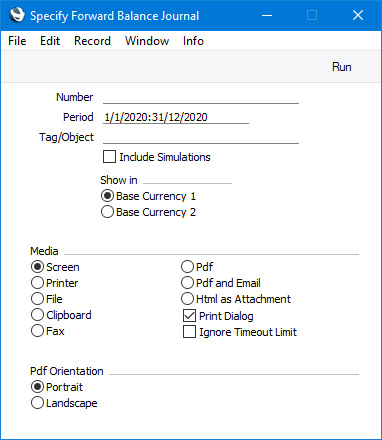Image resolution: width=382 pixels, height=440 pixels.
Task: Choose Screen as media output
Action: pos(37,267)
